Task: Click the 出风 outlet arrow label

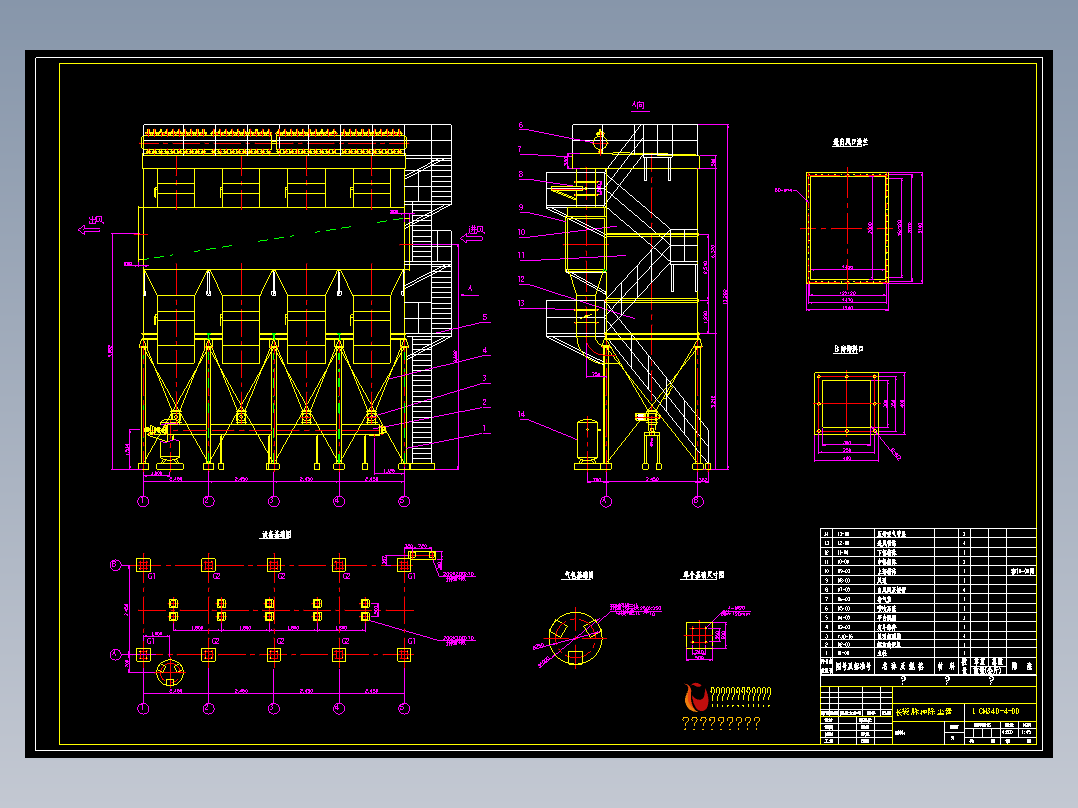Action: click(91, 225)
